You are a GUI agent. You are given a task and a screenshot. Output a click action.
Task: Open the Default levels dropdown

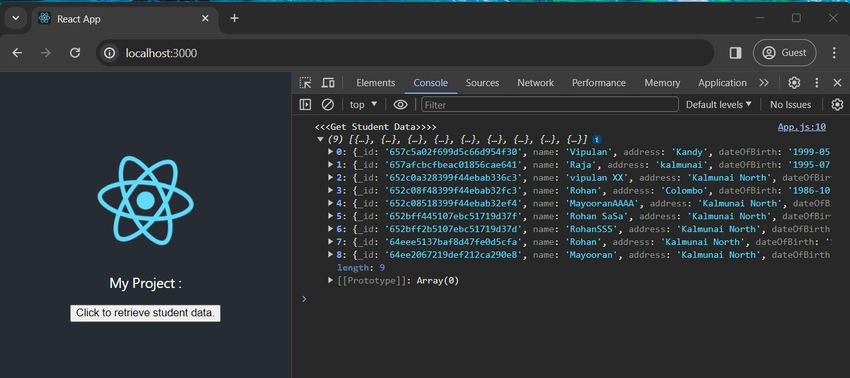tap(719, 105)
